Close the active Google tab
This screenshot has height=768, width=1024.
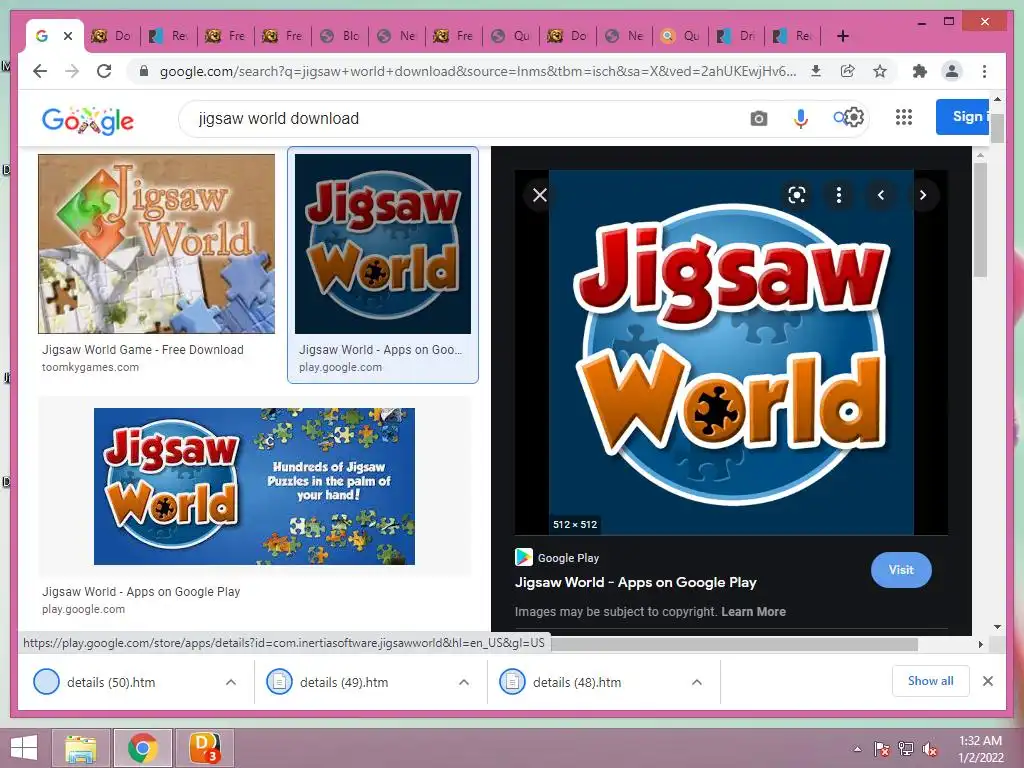point(67,36)
